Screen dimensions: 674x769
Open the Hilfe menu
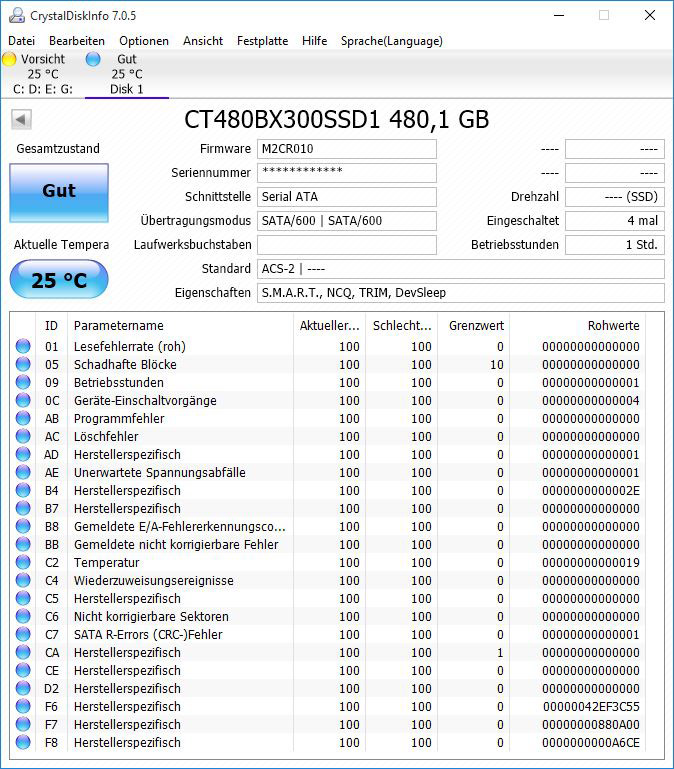point(314,41)
